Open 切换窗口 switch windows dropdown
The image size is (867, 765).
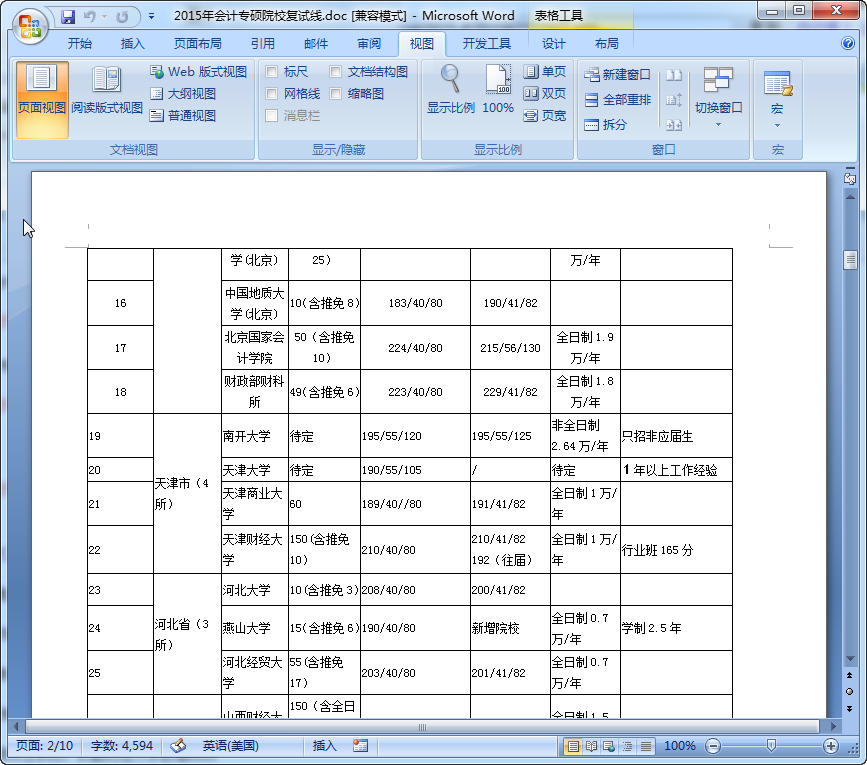[x=718, y=97]
